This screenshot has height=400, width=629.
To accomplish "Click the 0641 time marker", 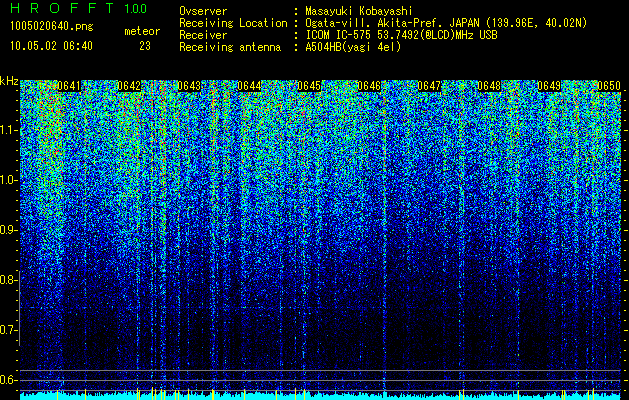I will [x=69, y=86].
